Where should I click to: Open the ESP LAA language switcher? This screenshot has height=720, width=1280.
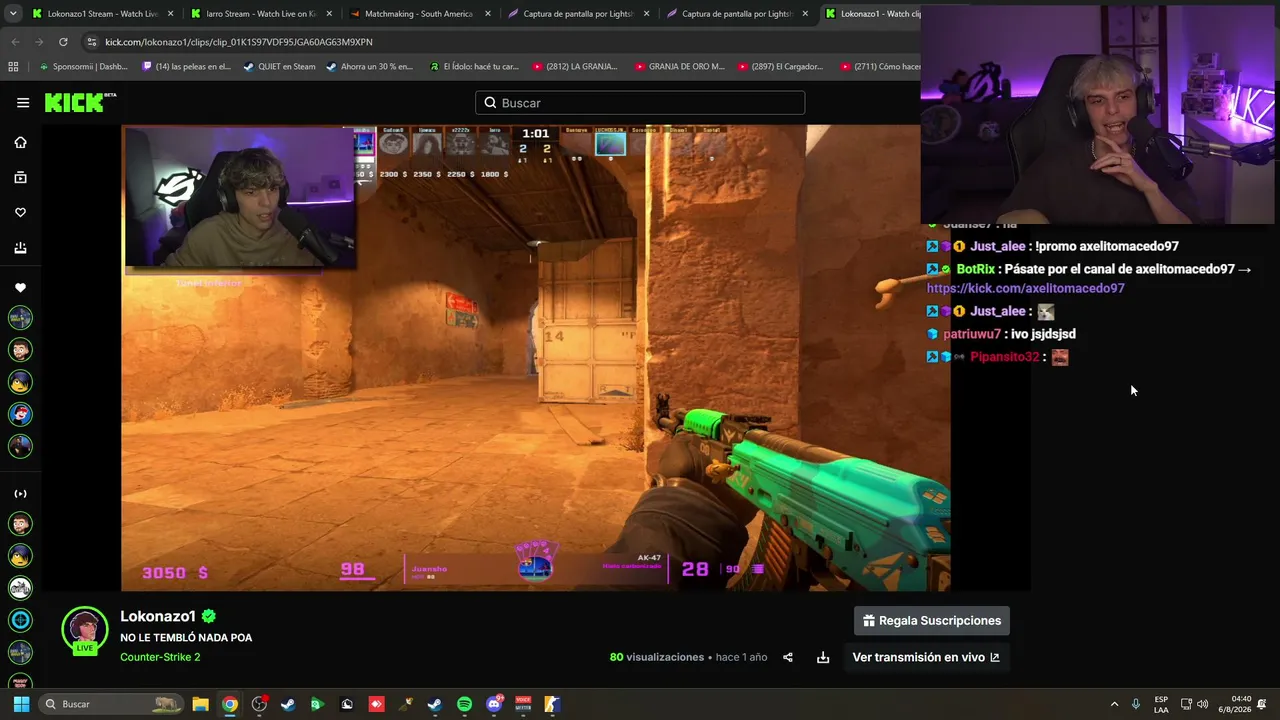click(1161, 704)
